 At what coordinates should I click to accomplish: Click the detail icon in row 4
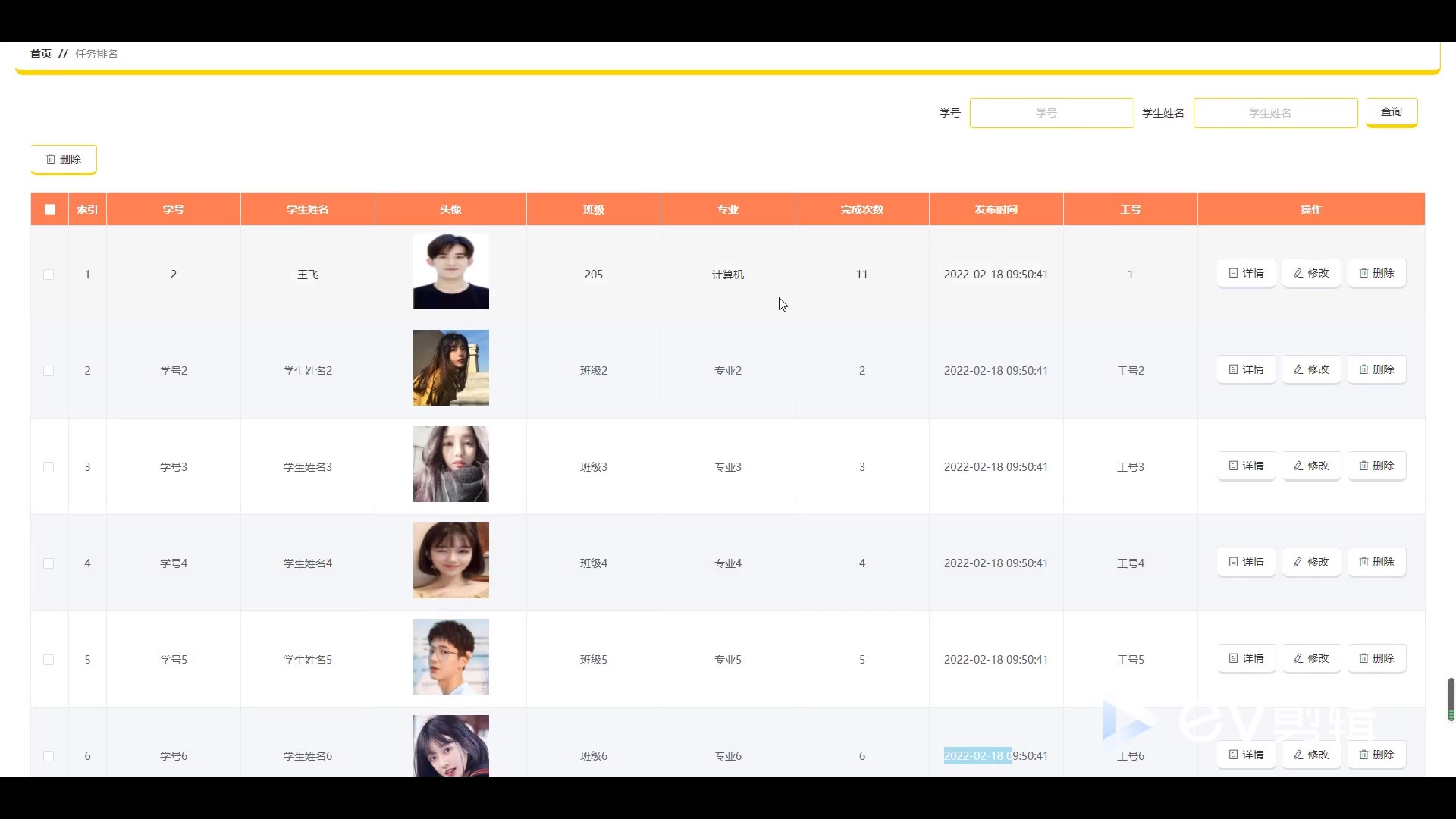pos(1233,562)
